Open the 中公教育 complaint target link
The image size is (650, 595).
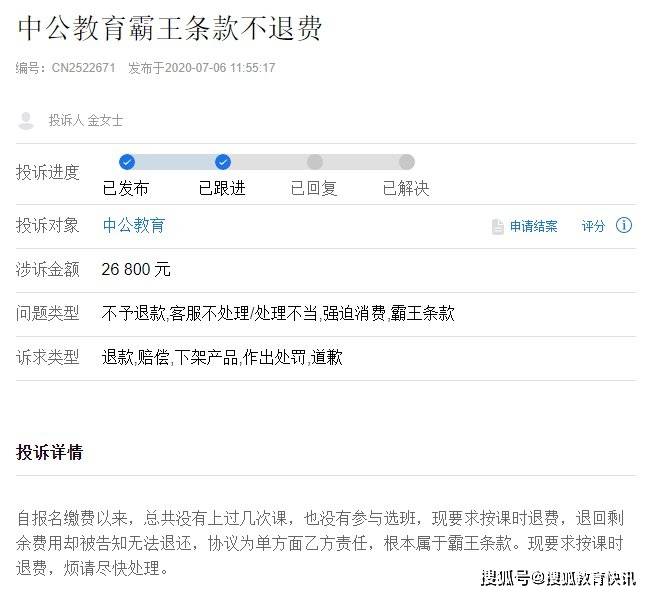134,225
